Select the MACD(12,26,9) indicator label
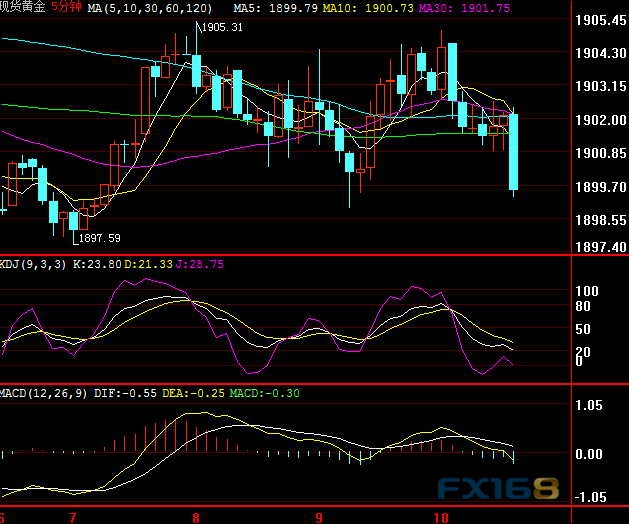 point(43,393)
